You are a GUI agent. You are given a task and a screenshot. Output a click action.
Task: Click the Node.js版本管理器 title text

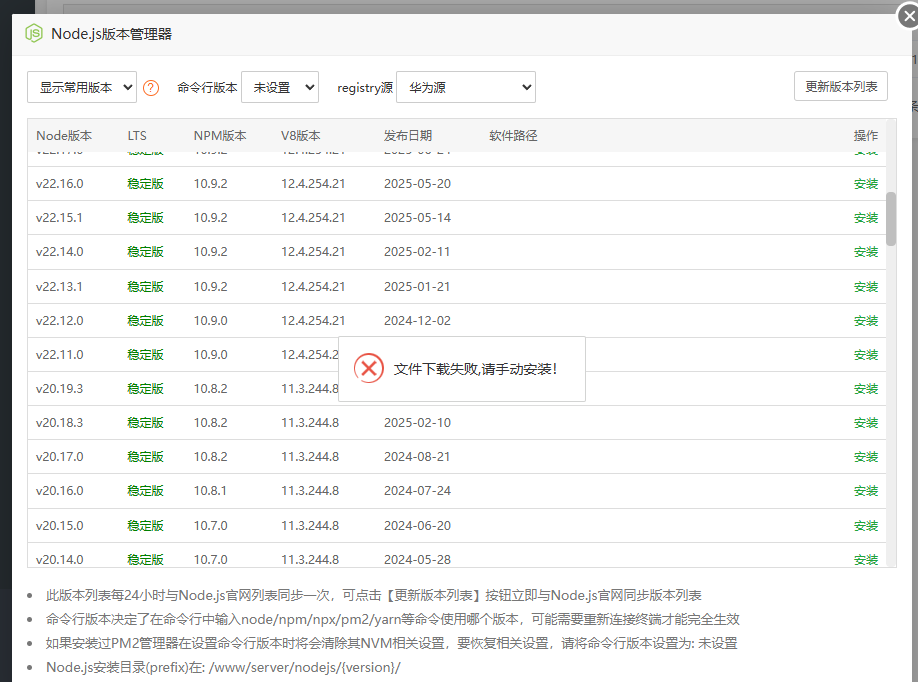click(111, 34)
